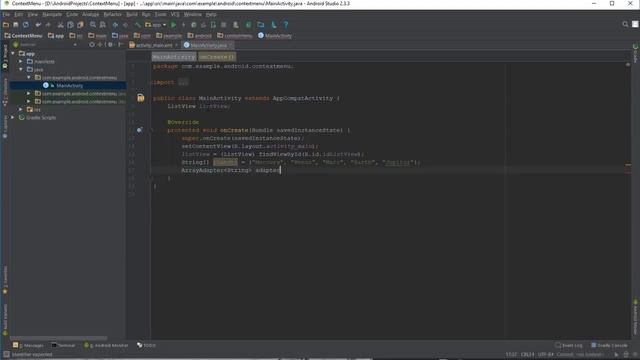Open the AVD Manager toolbar icon
640x360 pixels.
click(236, 25)
